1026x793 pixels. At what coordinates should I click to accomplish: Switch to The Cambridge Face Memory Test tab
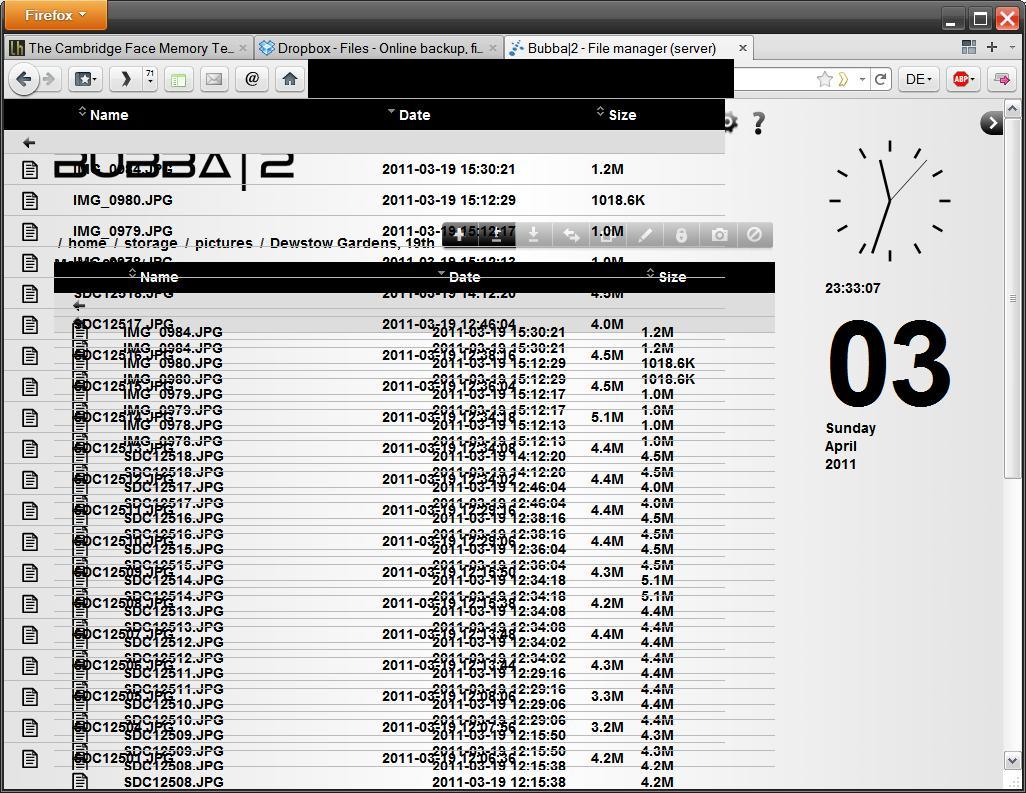(x=130, y=48)
